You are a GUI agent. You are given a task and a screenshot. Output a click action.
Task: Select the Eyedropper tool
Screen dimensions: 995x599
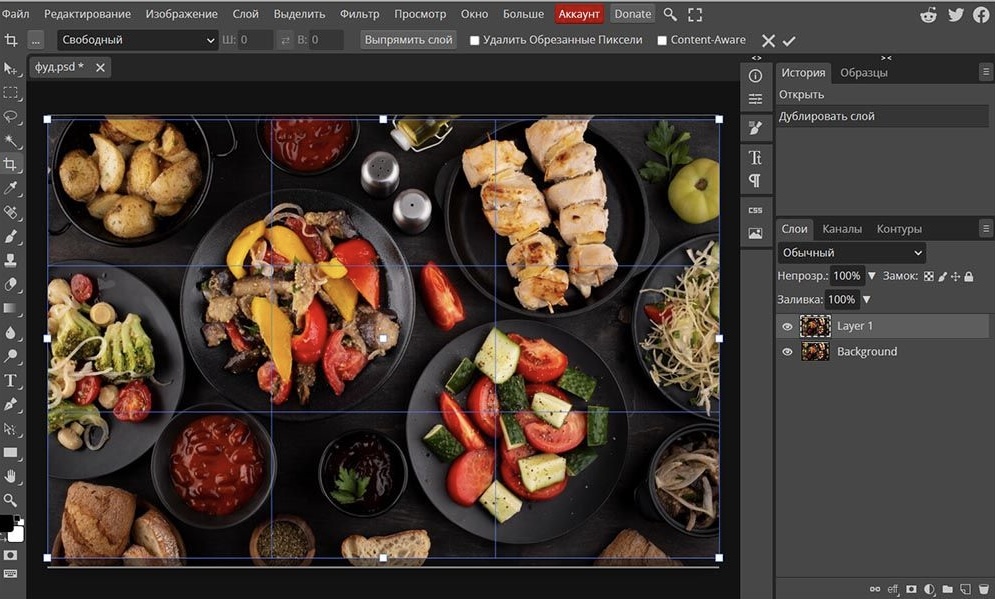[11, 188]
